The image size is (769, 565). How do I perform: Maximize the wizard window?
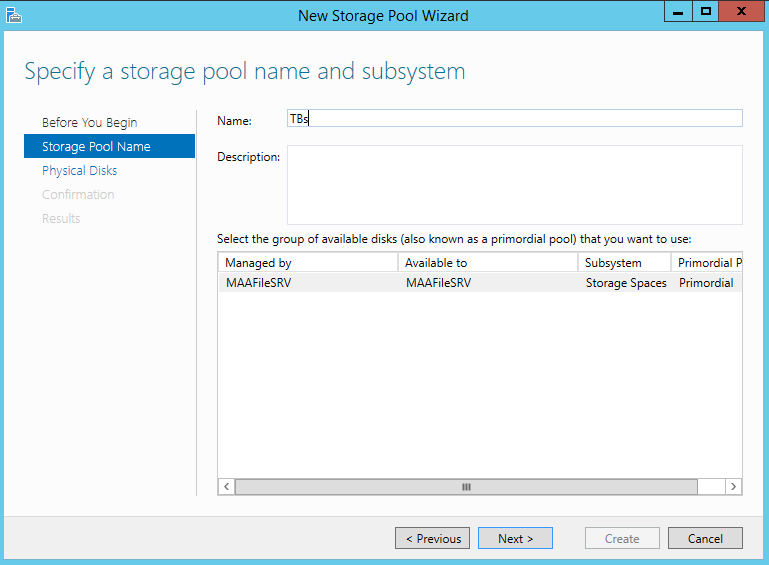pyautogui.click(x=706, y=12)
